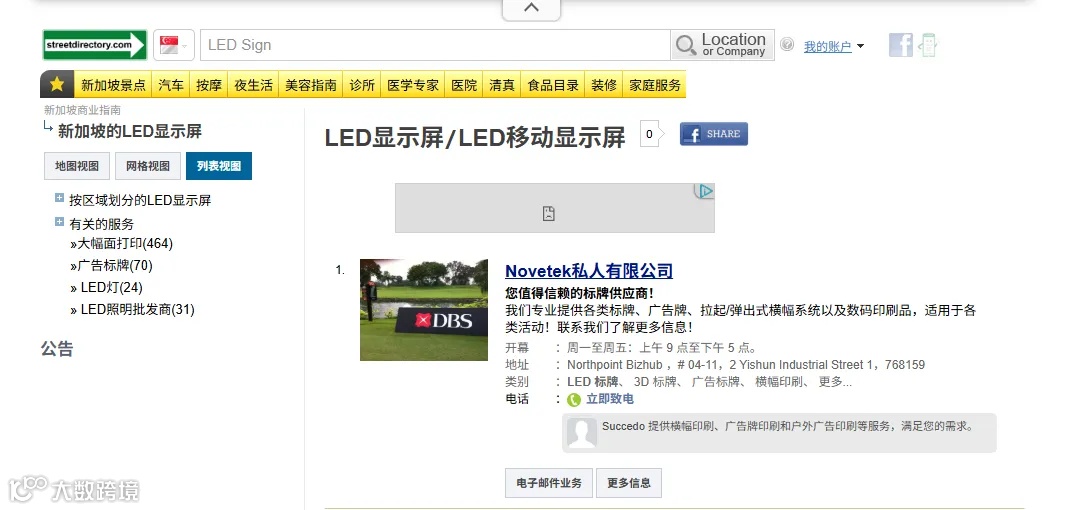Click the 新加坡商业指南 breadcrumb link
Viewport: 1072px width, 510px height.
pyautogui.click(x=83, y=110)
